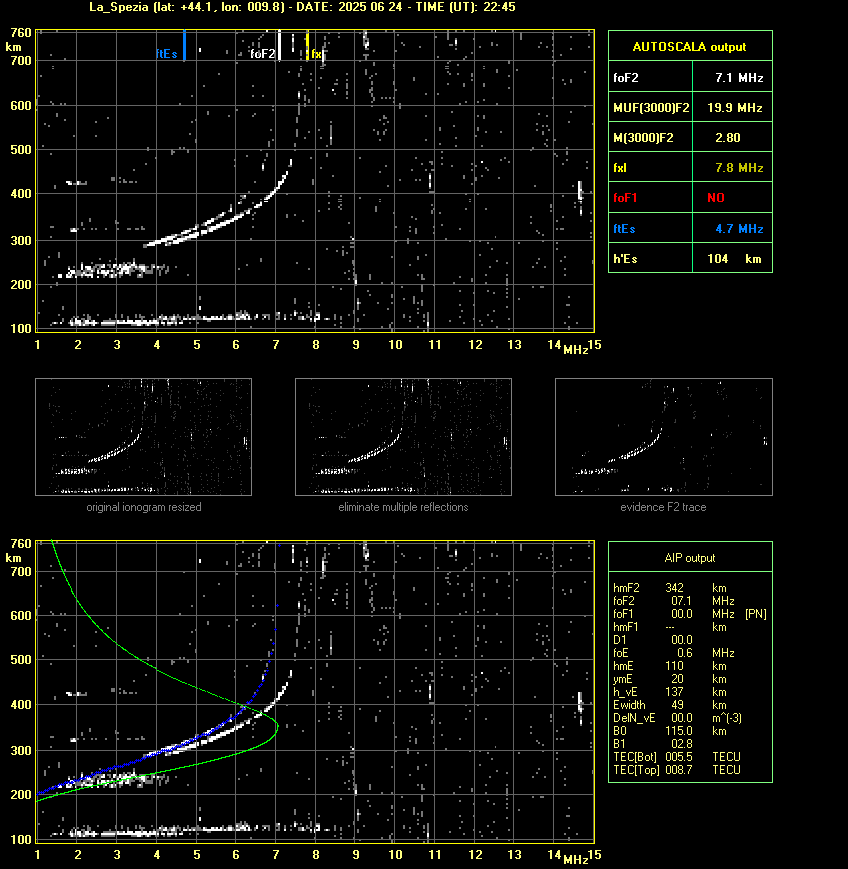Click the AIP output panel header
848x869 pixels.
click(x=690, y=558)
